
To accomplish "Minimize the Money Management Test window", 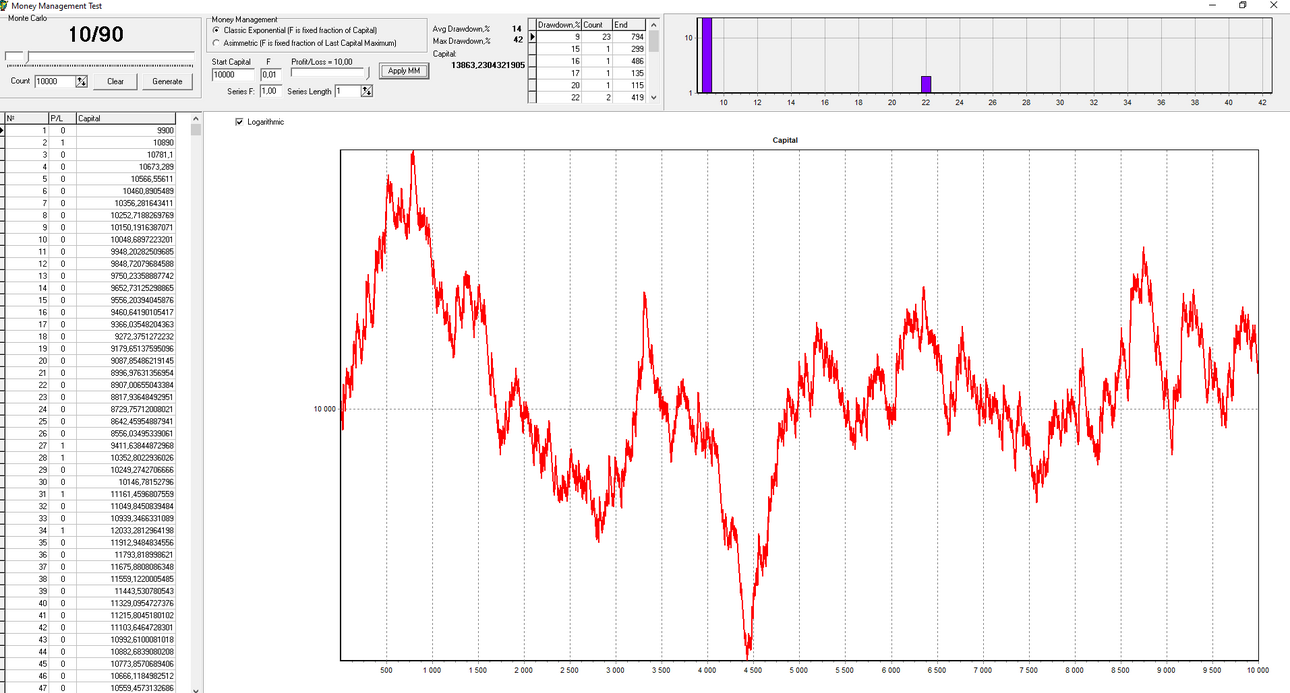I will click(1212, 5).
